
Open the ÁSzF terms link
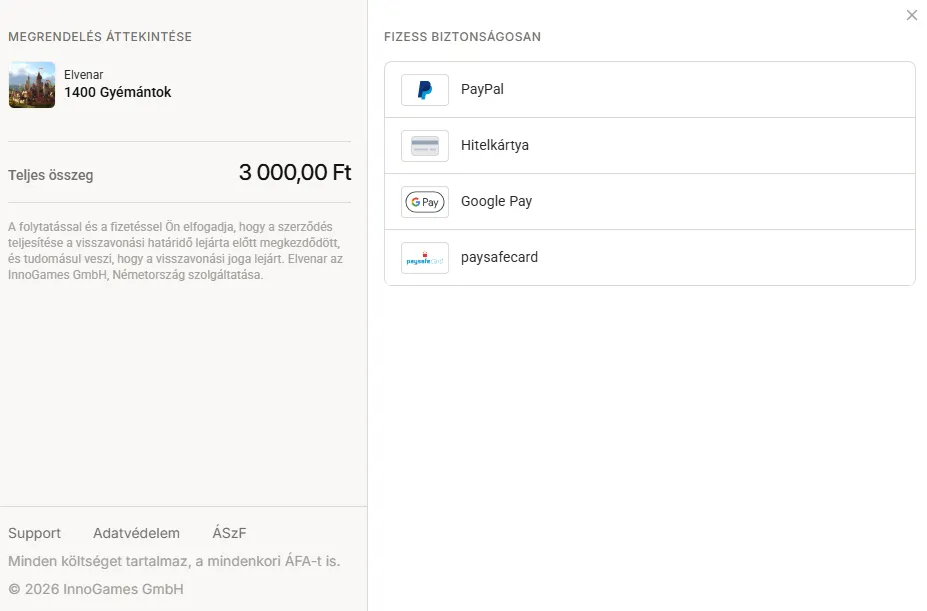click(x=229, y=532)
